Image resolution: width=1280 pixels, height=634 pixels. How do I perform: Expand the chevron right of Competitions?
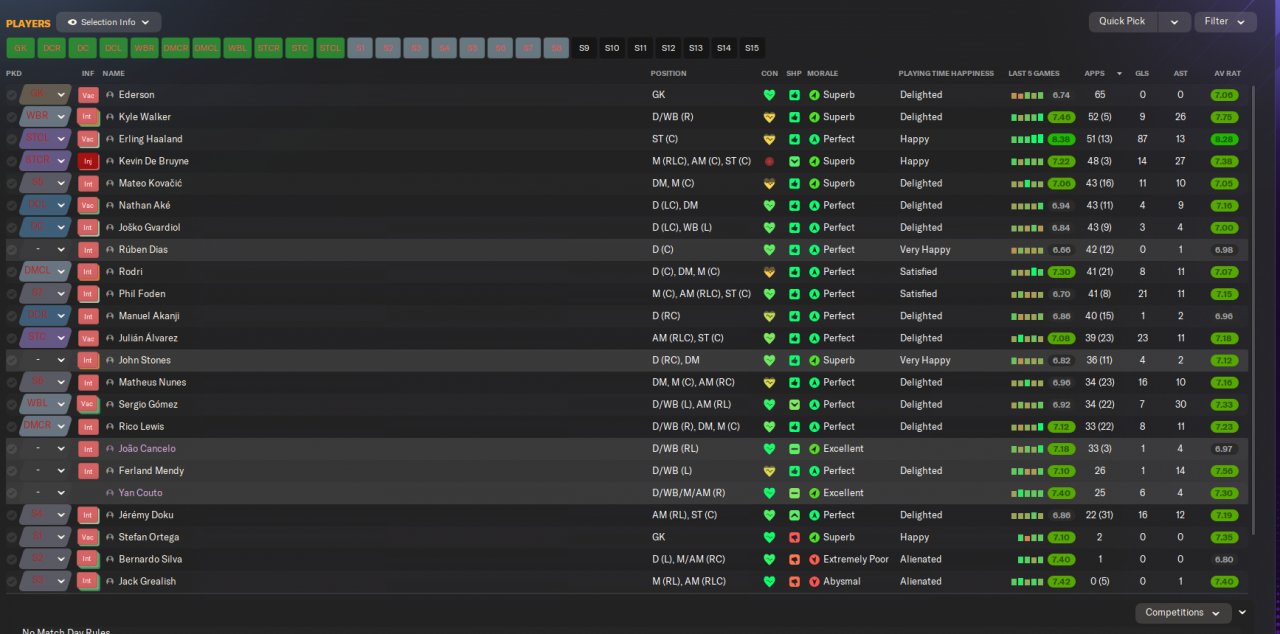1242,613
